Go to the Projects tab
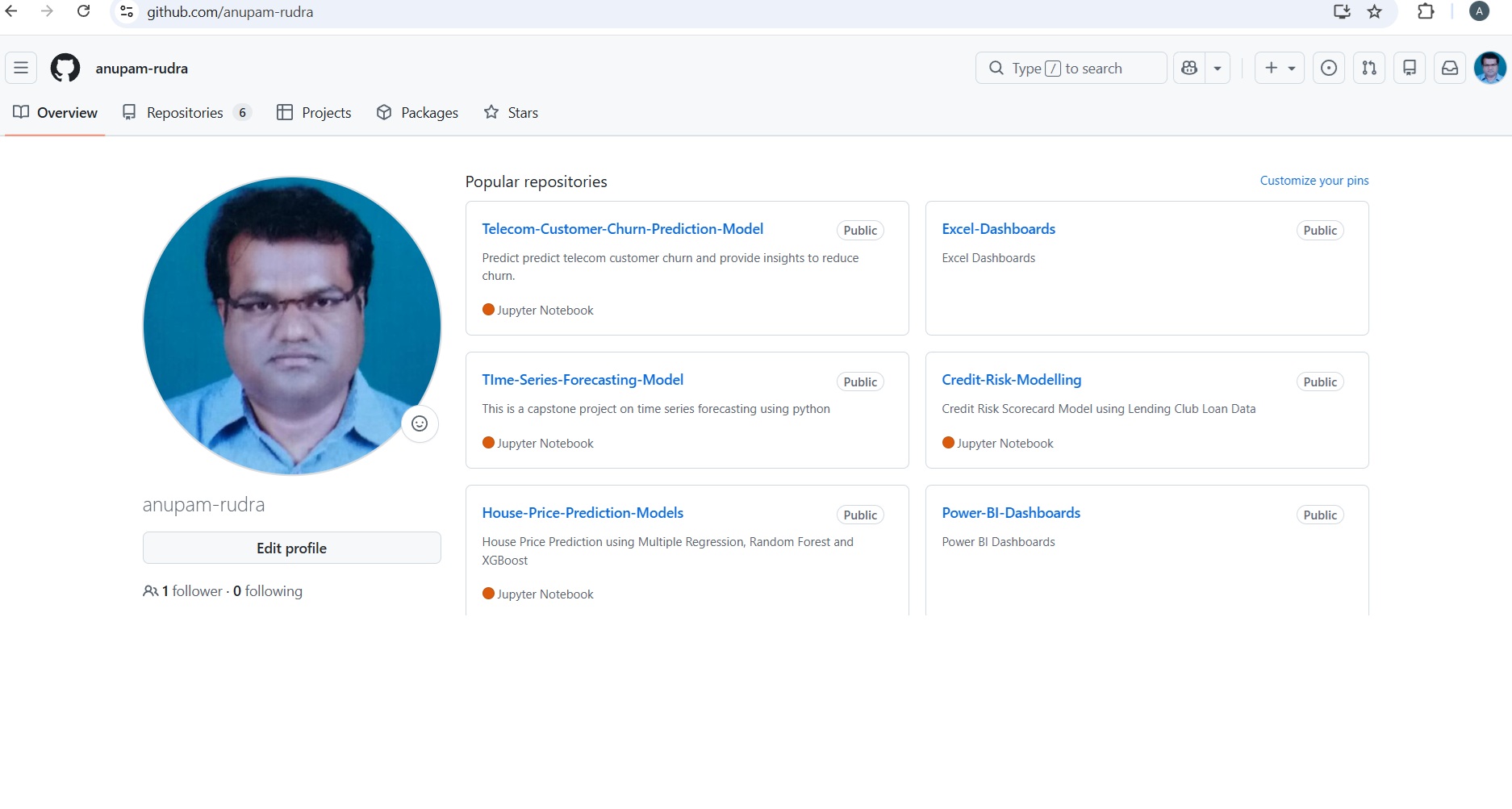This screenshot has width=1512, height=809. (314, 113)
